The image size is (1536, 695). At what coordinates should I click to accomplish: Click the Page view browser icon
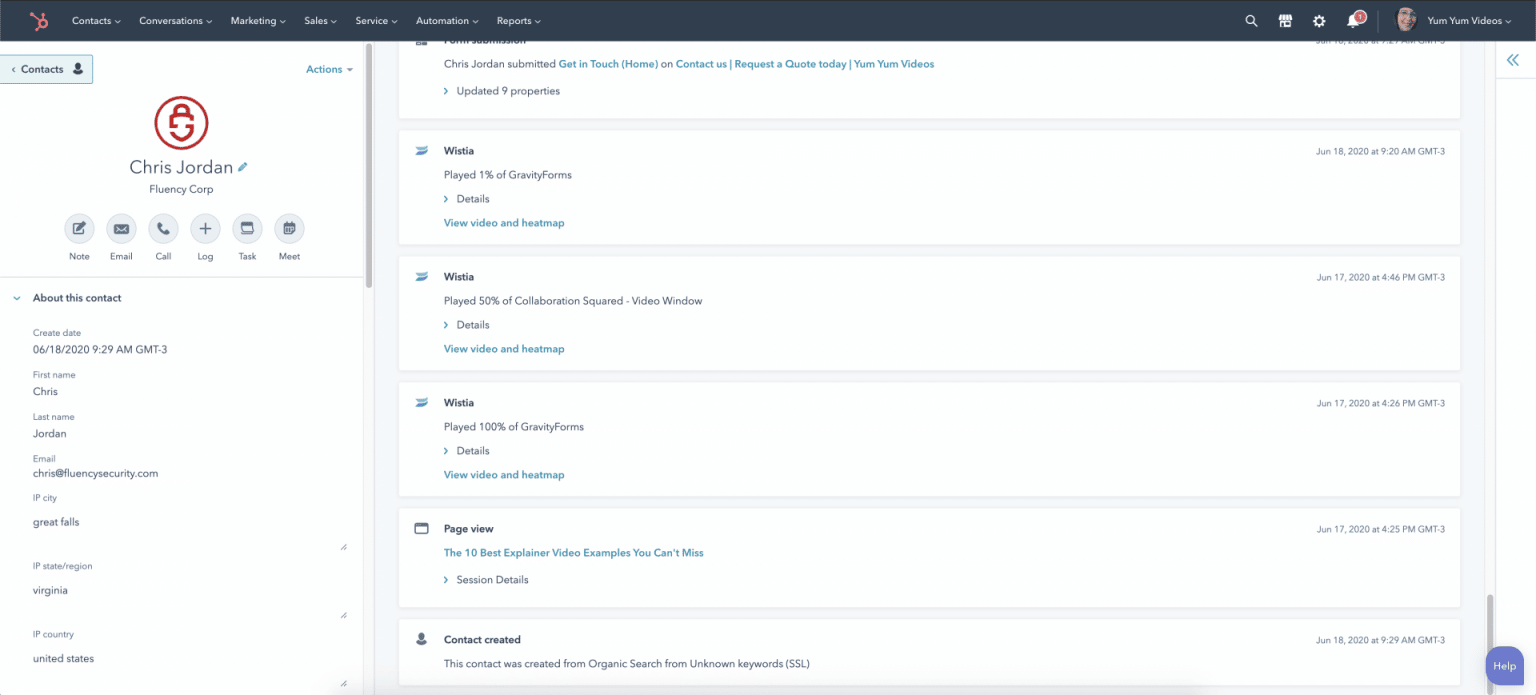(422, 529)
